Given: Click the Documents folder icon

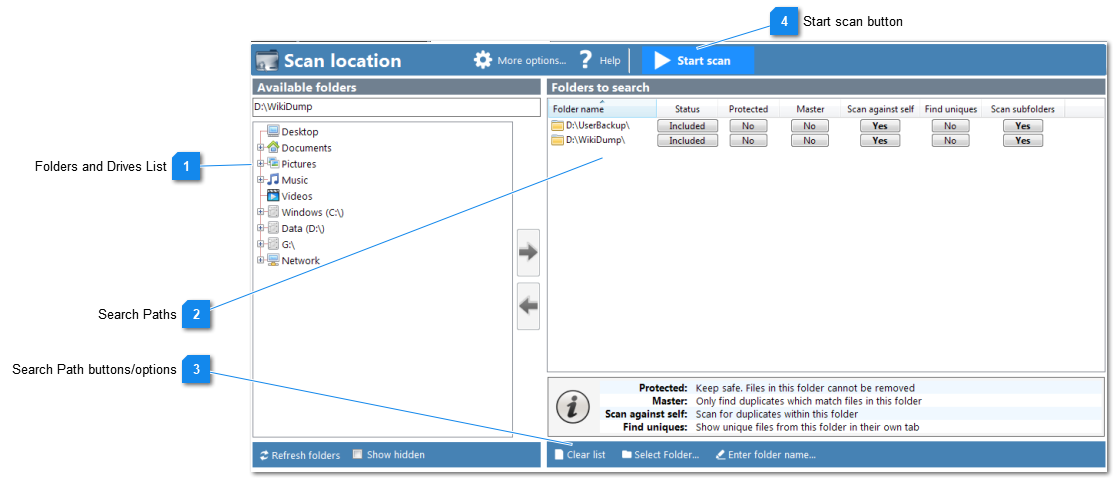Looking at the screenshot, I should (273, 148).
